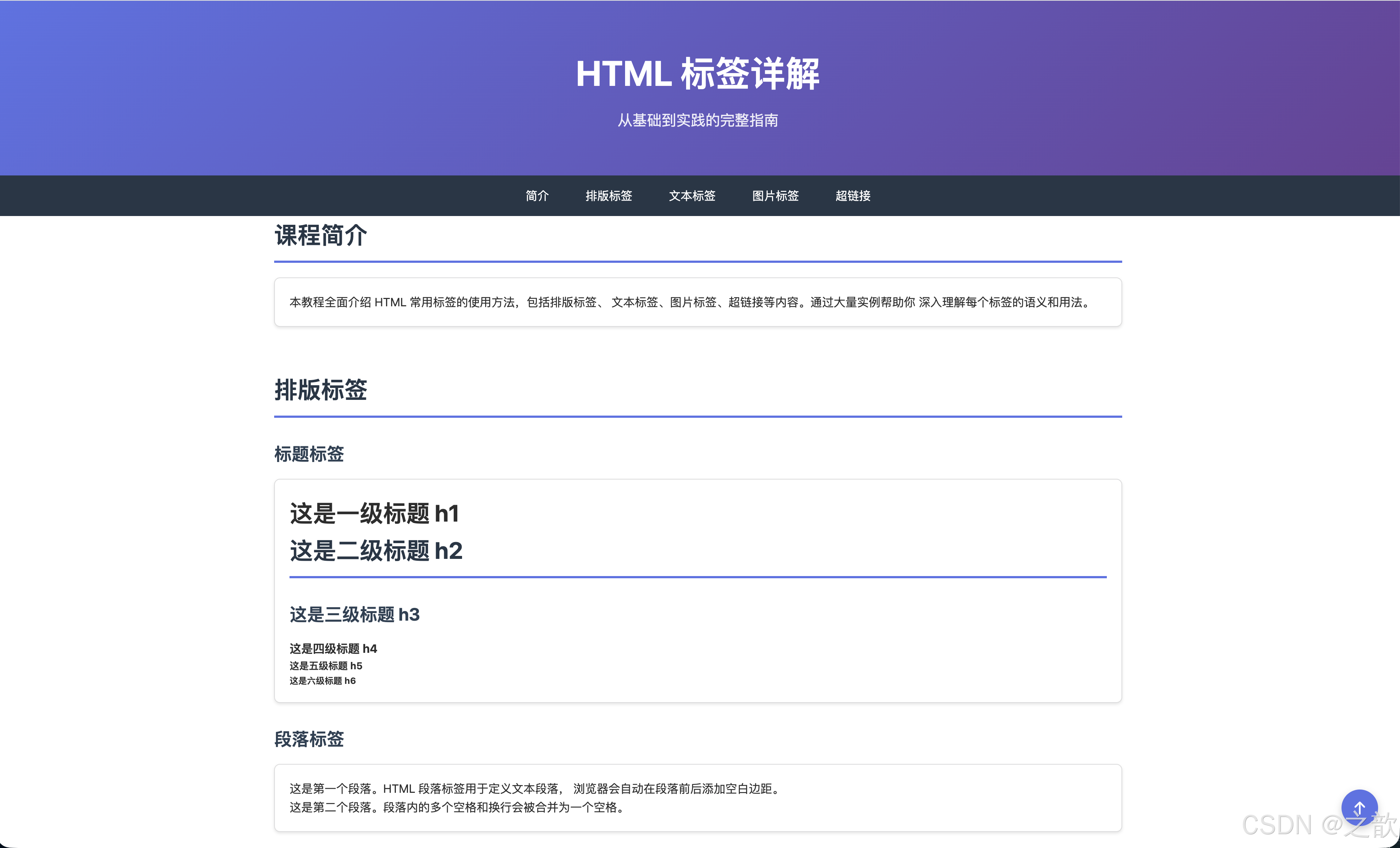Click the subtitle 从基础到实践的完整指南

click(x=698, y=120)
